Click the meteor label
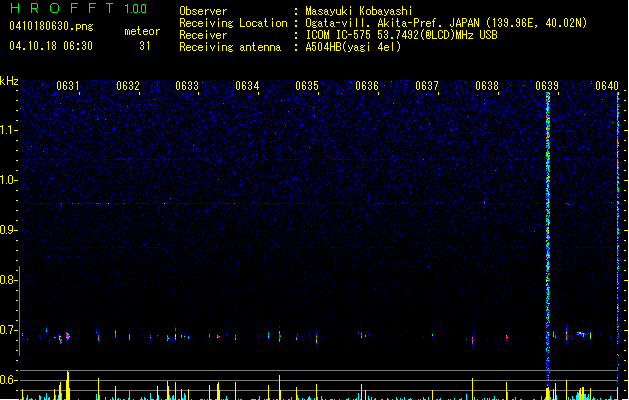The image size is (629, 400). pyautogui.click(x=142, y=31)
